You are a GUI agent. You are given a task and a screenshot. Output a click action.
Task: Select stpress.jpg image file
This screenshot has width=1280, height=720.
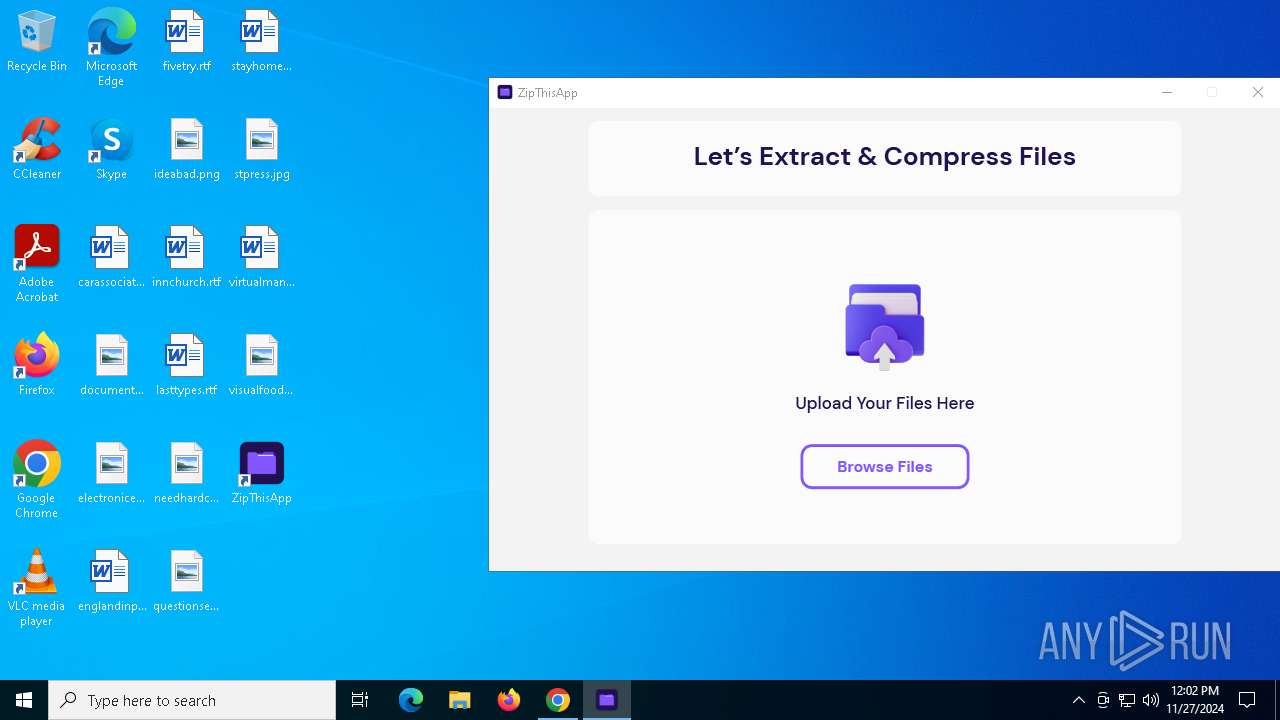[261, 150]
